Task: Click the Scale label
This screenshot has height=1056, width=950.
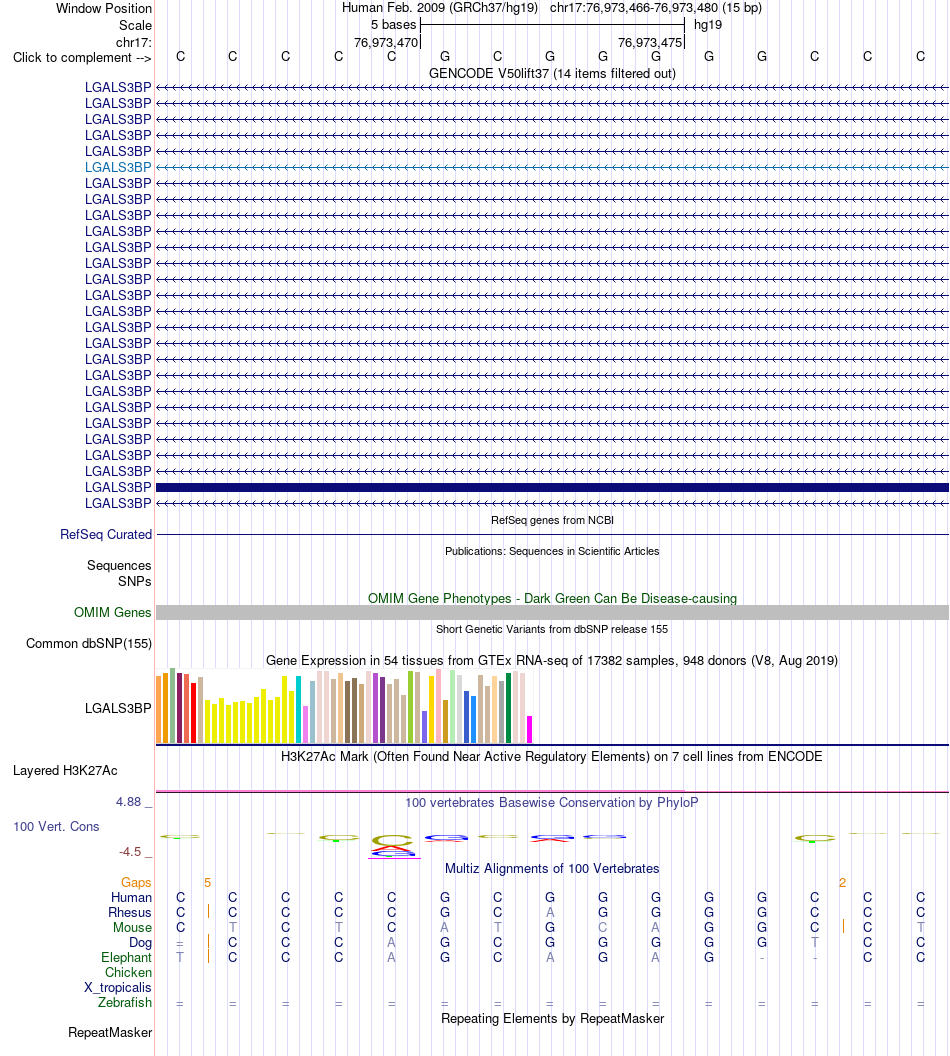Action: [135, 25]
